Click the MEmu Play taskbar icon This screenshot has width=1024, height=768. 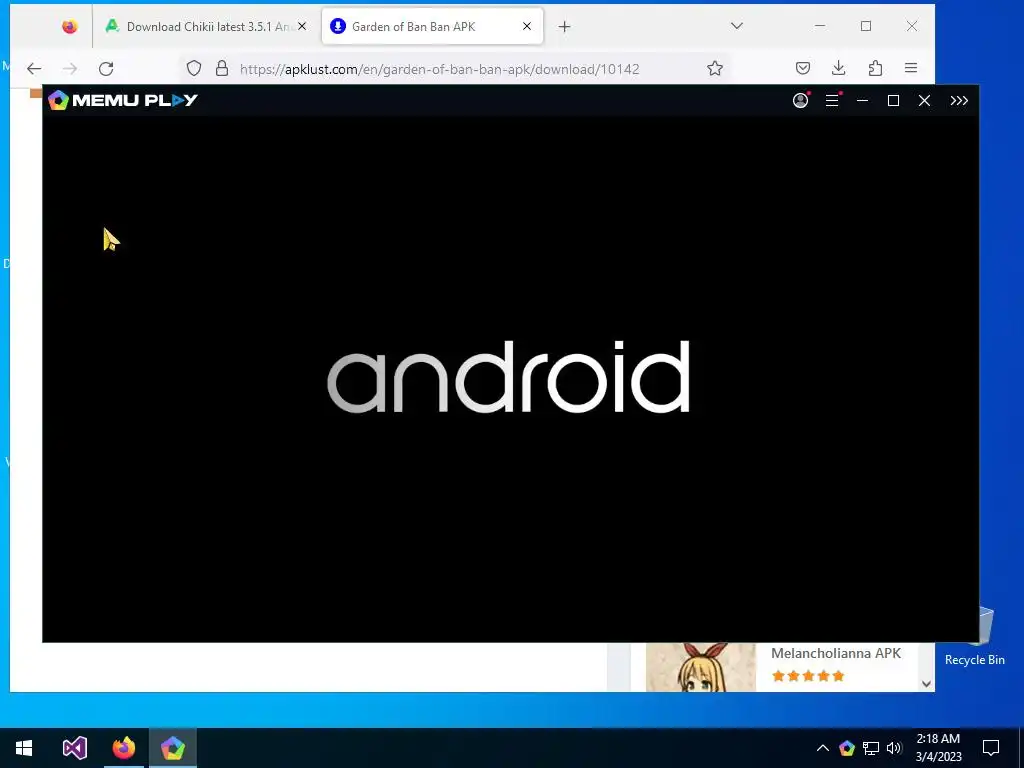pos(173,748)
